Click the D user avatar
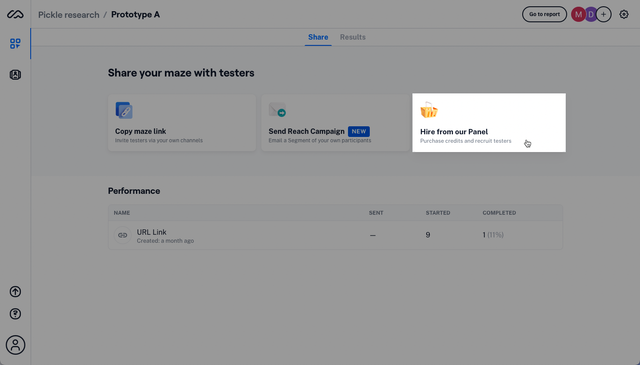 591,14
